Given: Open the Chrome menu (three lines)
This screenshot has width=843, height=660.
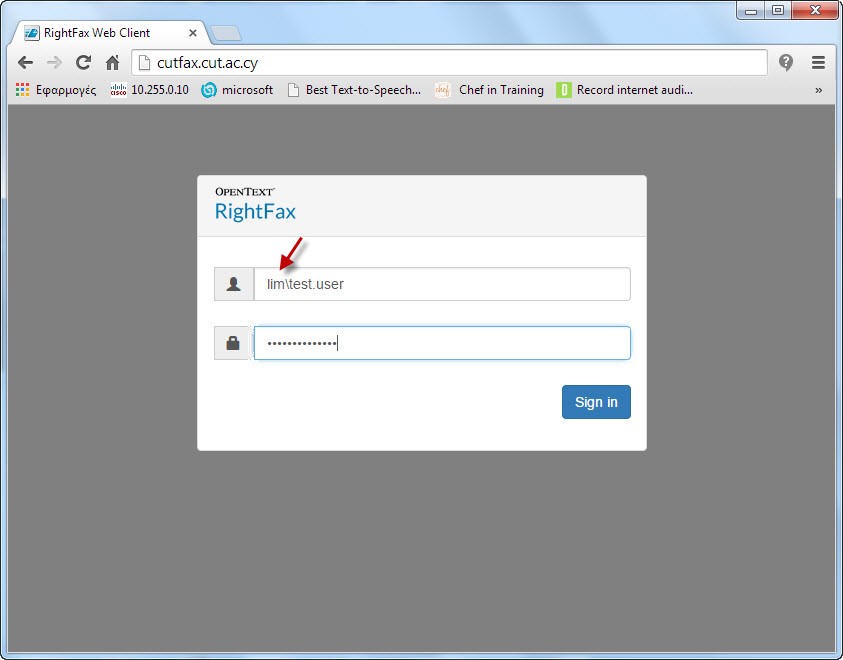Looking at the screenshot, I should click(x=818, y=63).
